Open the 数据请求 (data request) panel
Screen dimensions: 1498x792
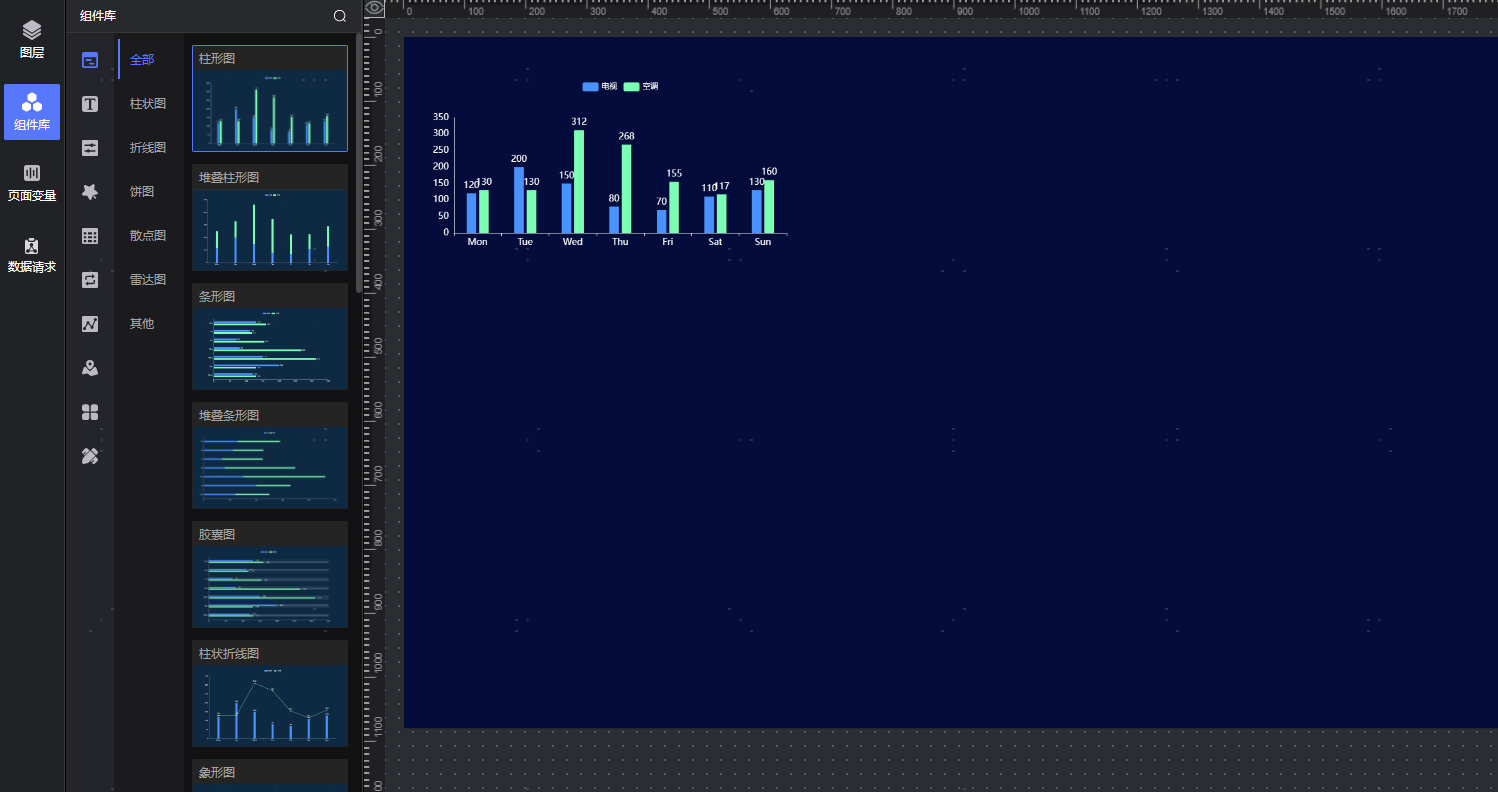tap(32, 255)
